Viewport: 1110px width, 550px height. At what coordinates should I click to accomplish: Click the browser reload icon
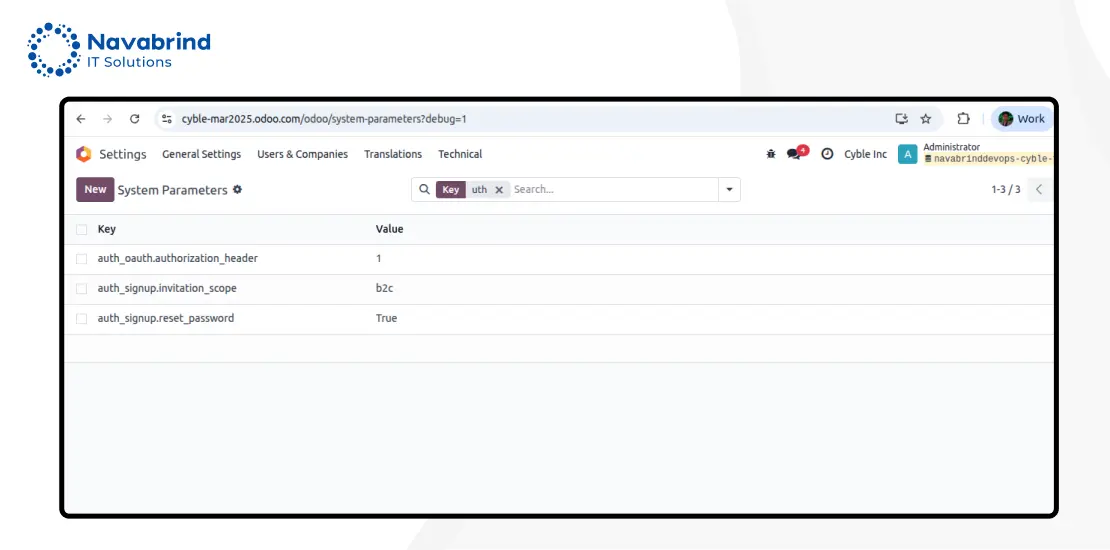[x=135, y=119]
